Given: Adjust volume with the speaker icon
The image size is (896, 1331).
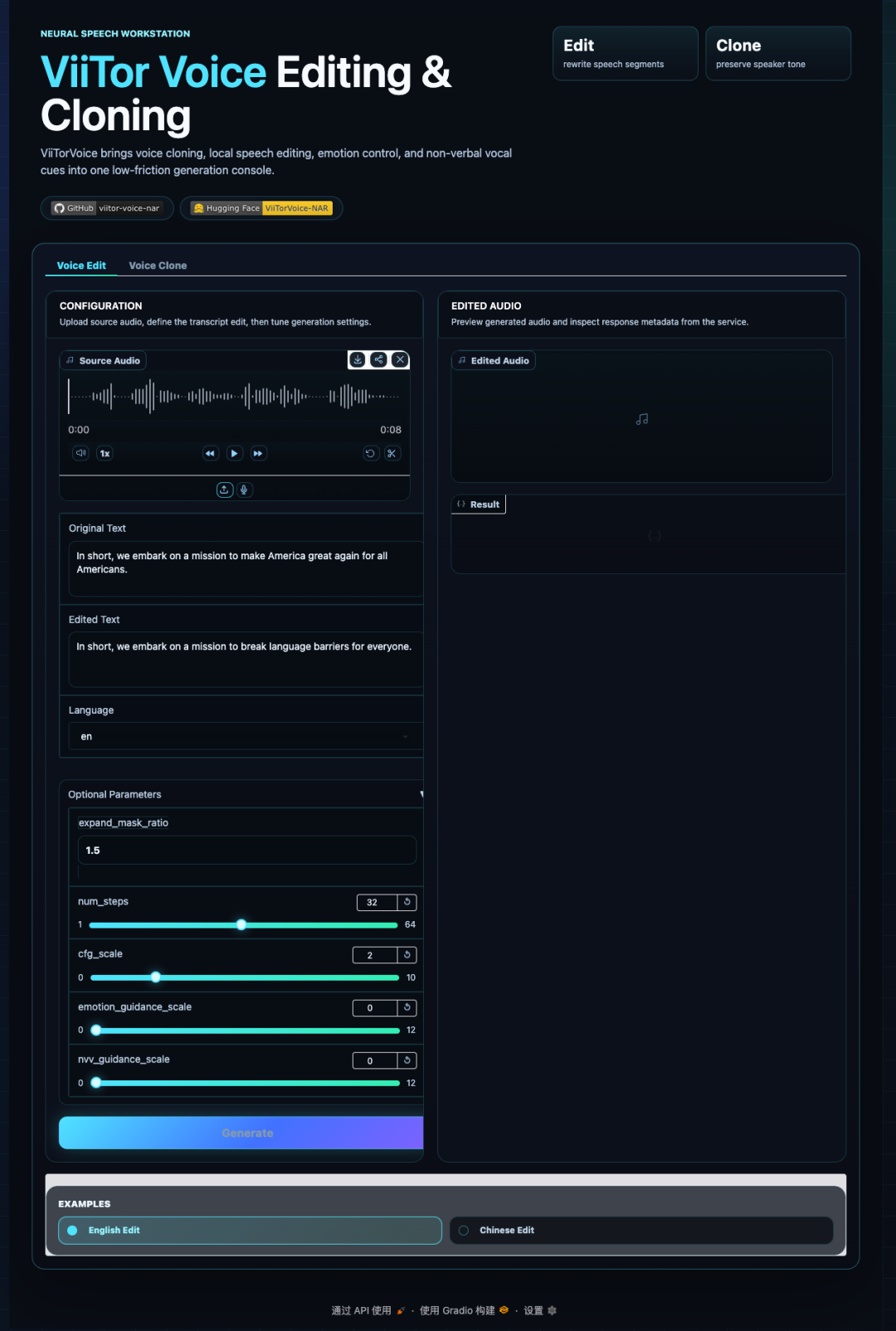Looking at the screenshot, I should pos(80,453).
